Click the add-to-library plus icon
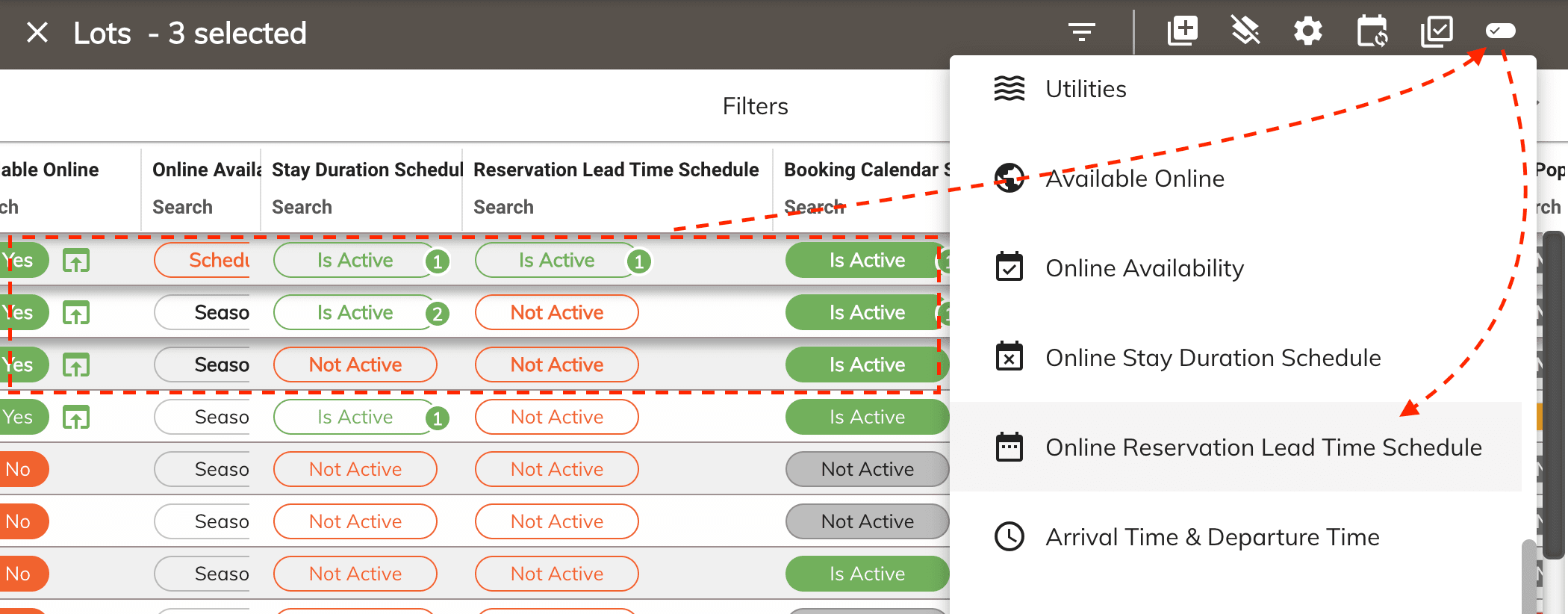This screenshot has height=614, width=1568. point(1182,31)
